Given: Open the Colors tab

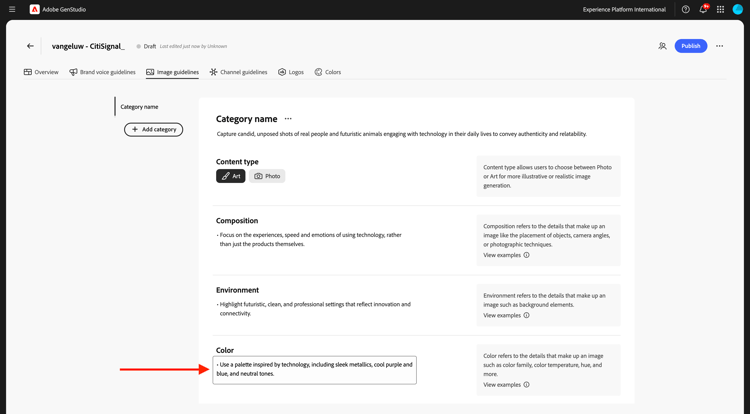Looking at the screenshot, I should pyautogui.click(x=327, y=72).
